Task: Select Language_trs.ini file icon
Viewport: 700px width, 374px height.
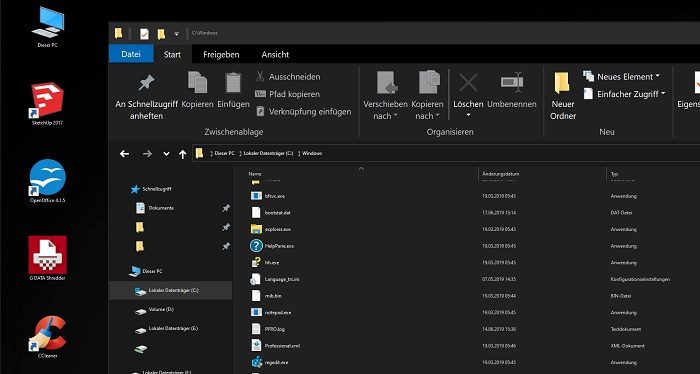Action: tap(255, 279)
